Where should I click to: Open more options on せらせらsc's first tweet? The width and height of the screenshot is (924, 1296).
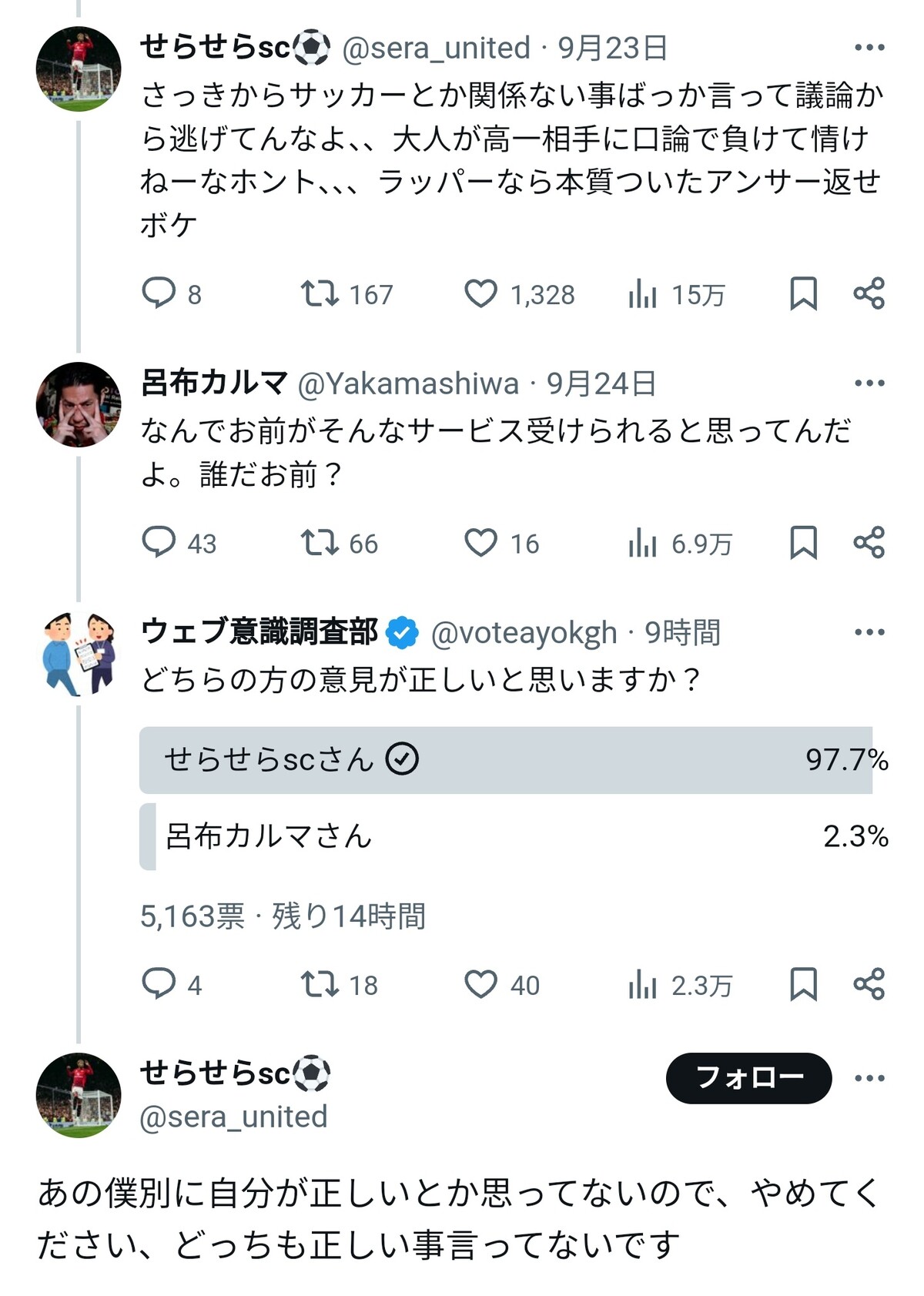(869, 48)
